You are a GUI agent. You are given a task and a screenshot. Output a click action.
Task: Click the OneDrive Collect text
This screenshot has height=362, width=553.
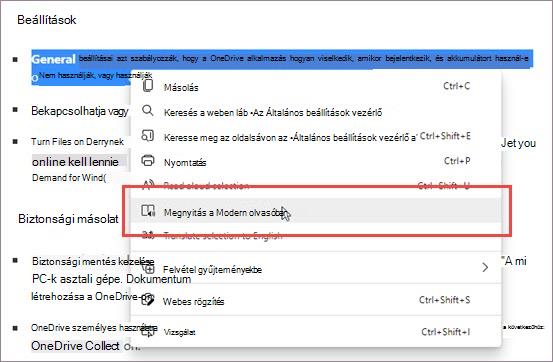tap(75, 346)
